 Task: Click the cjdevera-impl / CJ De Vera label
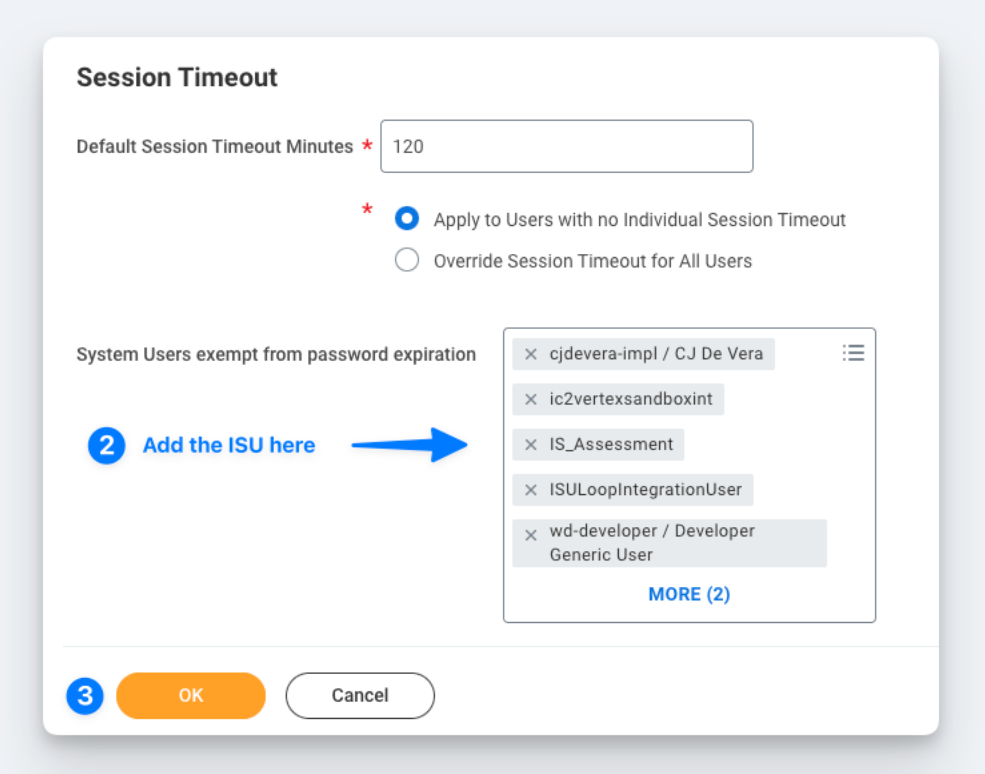[656, 354]
